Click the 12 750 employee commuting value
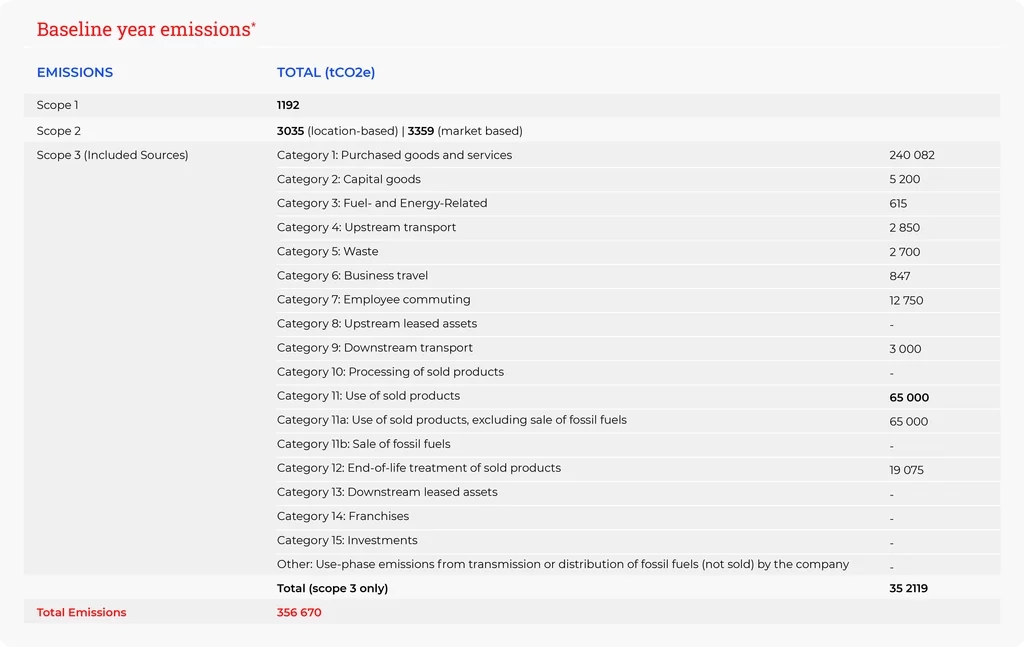 (906, 301)
